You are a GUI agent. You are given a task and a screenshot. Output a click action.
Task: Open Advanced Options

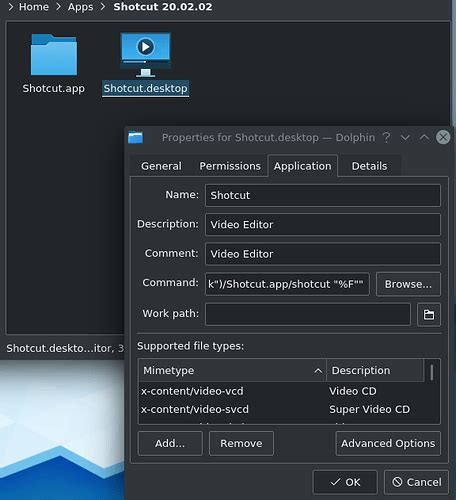tap(388, 443)
